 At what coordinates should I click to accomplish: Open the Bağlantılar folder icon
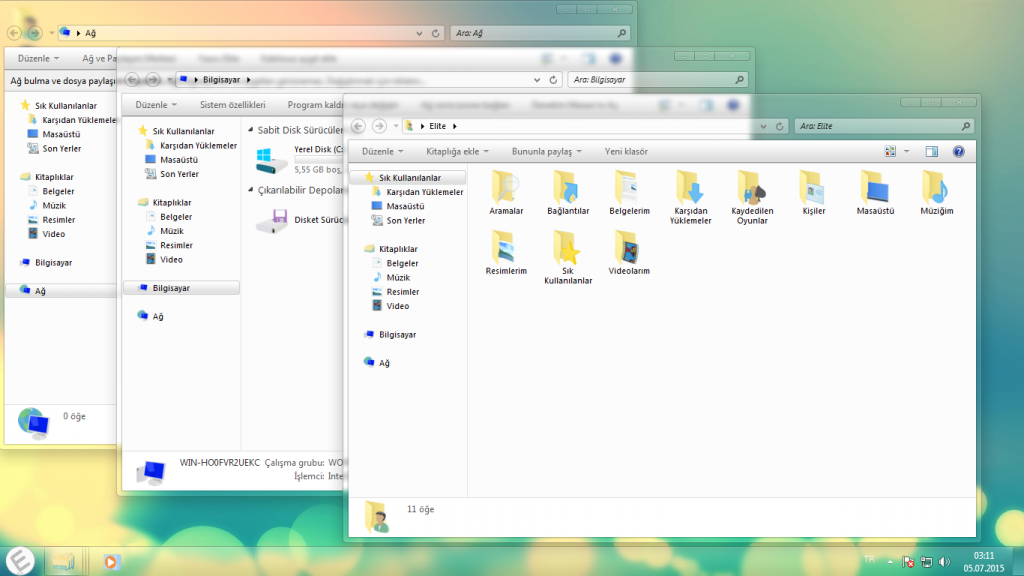click(x=568, y=193)
